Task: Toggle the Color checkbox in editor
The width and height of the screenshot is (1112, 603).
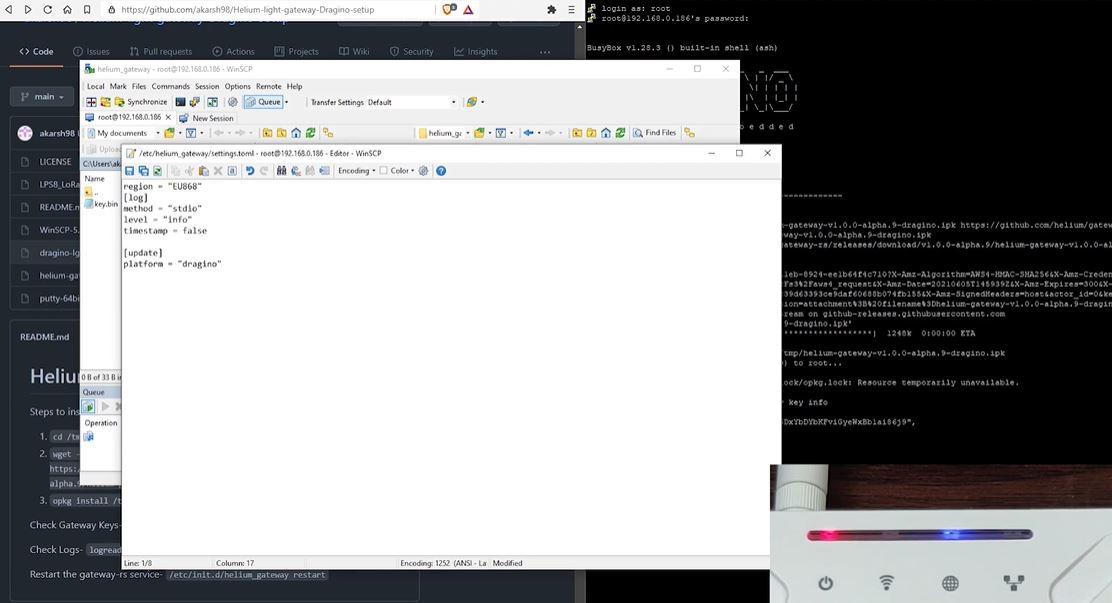Action: [384, 171]
